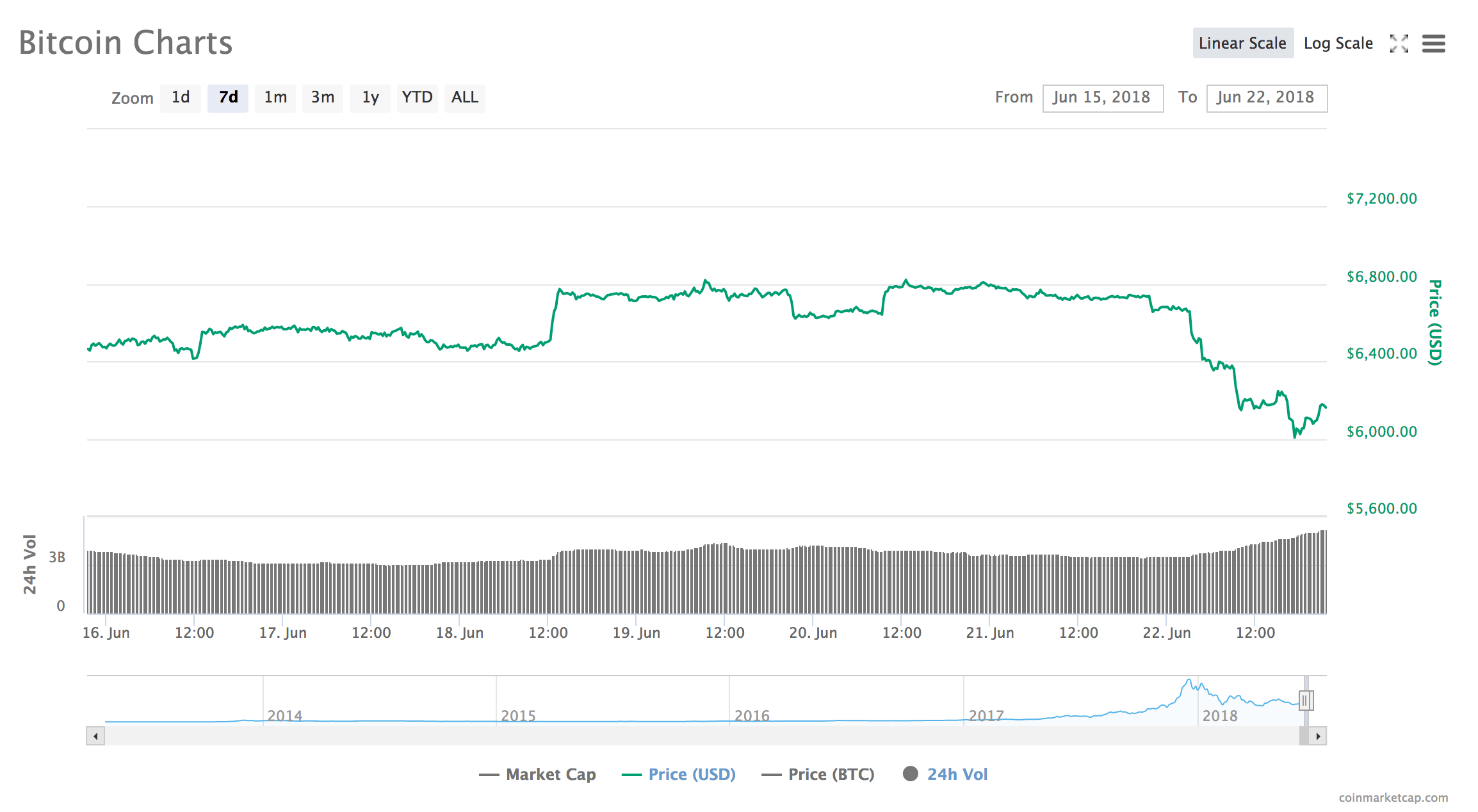1478x812 pixels.
Task: Switch chart to Linear Scale
Action: 1243,43
